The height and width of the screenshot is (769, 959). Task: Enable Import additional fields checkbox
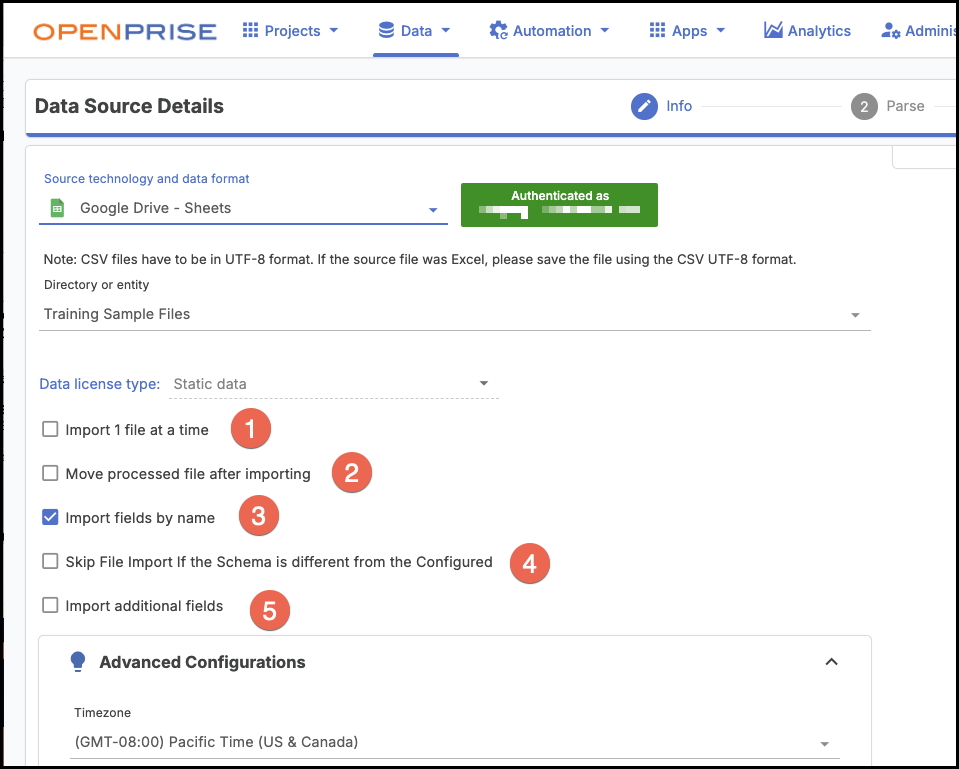pos(50,606)
